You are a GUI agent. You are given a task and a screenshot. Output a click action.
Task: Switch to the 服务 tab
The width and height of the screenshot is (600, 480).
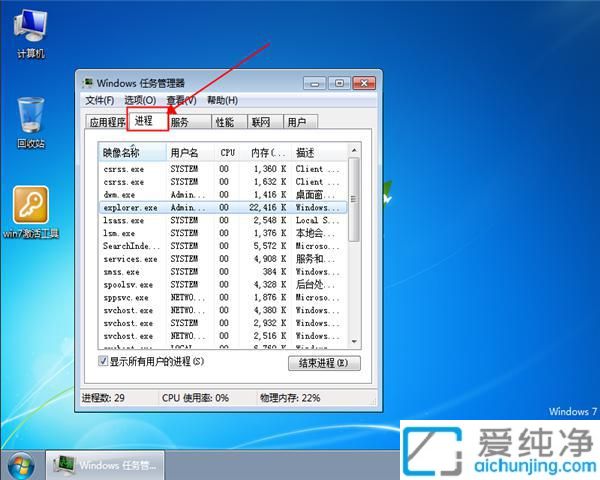tap(190, 122)
